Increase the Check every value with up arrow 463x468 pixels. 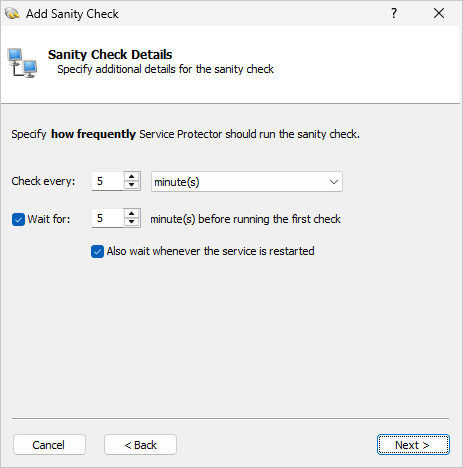tap(132, 177)
